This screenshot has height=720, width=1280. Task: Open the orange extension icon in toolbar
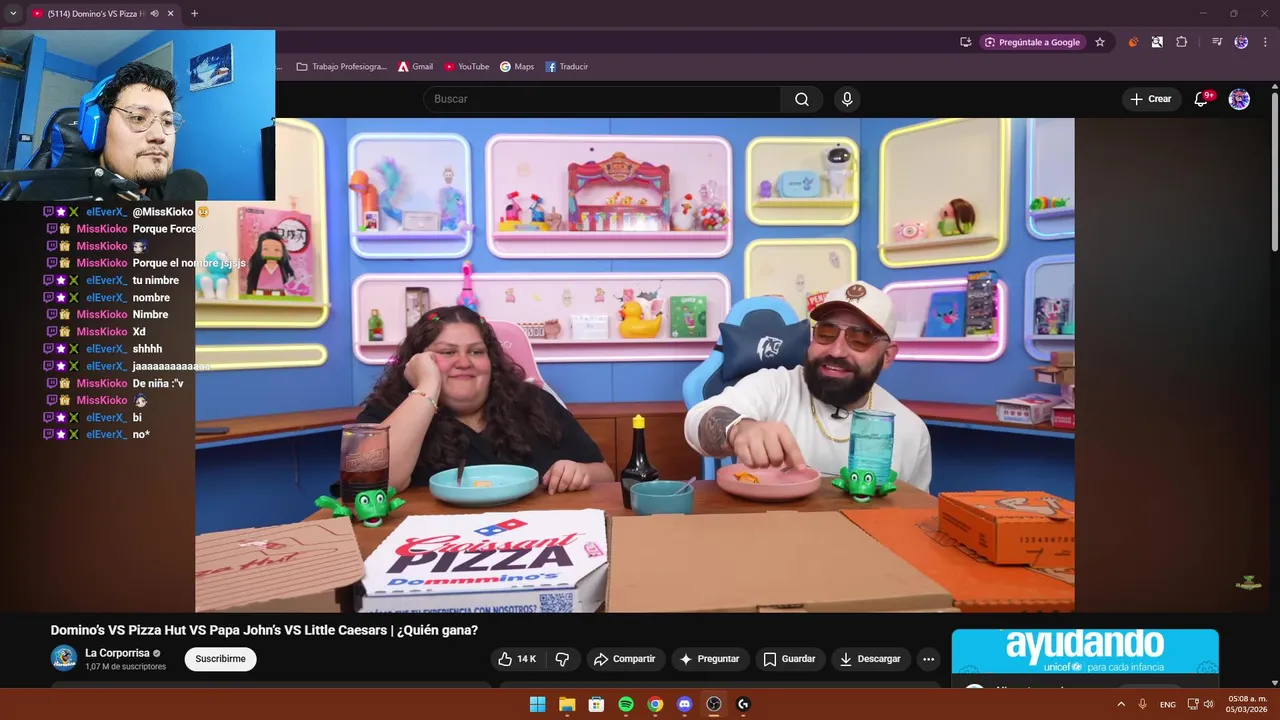pyautogui.click(x=1133, y=42)
